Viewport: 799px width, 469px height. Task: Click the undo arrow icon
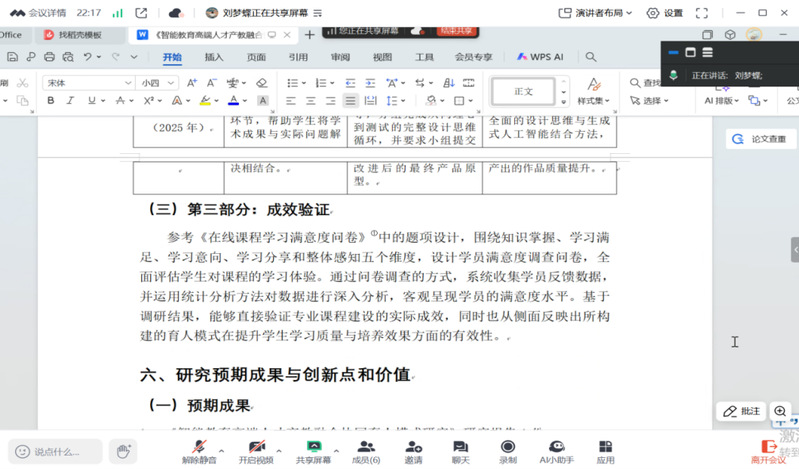[x=90, y=58]
